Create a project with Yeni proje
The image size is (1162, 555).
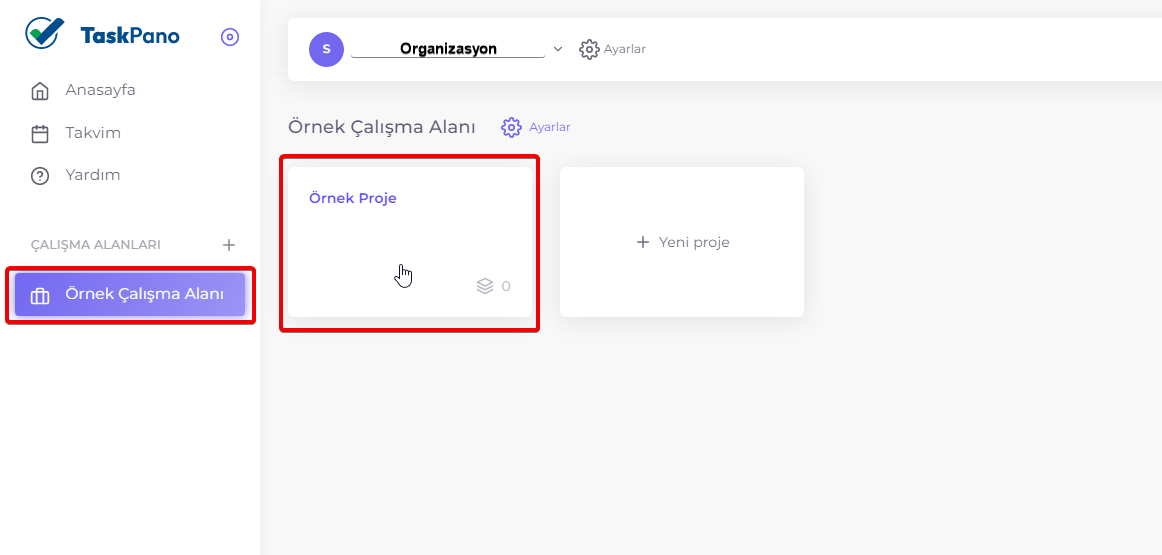[x=682, y=242]
